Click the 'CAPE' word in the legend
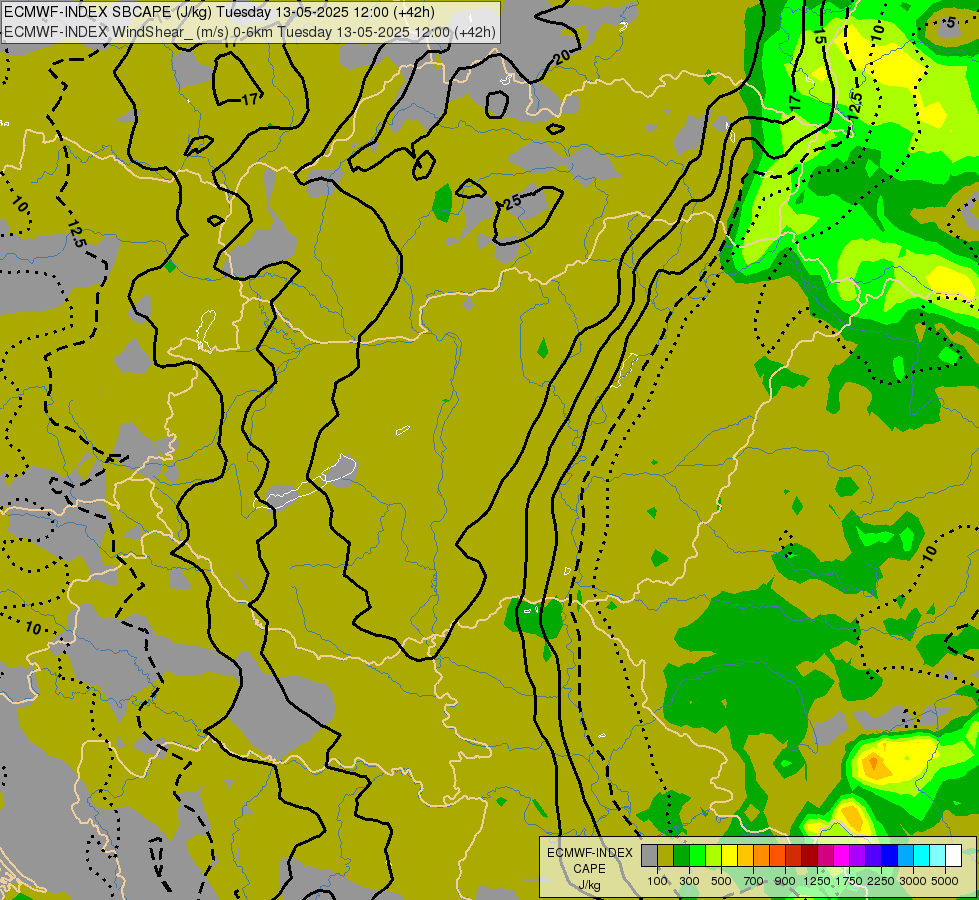This screenshot has height=900, width=979. (x=589, y=869)
